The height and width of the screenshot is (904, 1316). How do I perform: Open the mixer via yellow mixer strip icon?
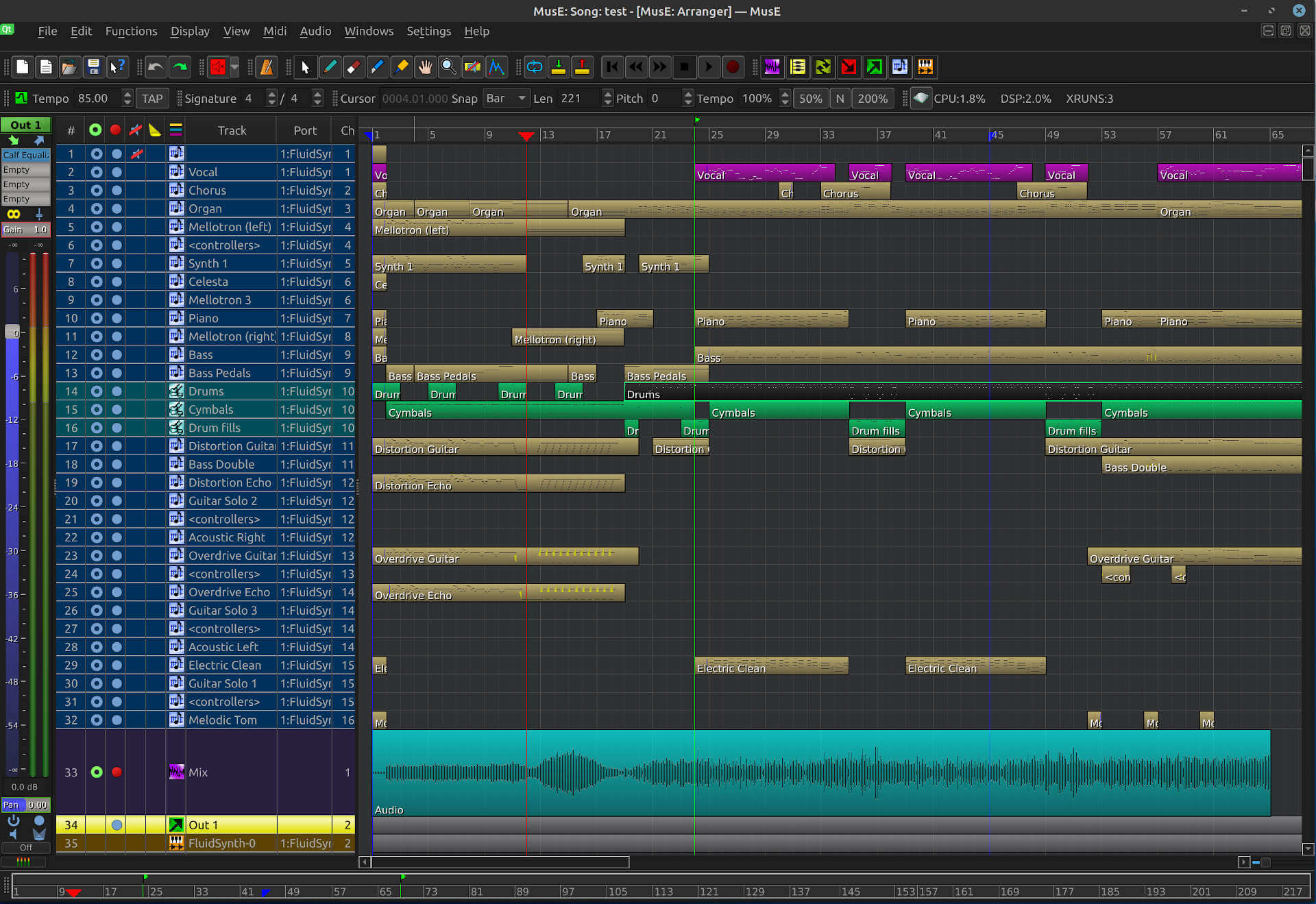tap(798, 67)
